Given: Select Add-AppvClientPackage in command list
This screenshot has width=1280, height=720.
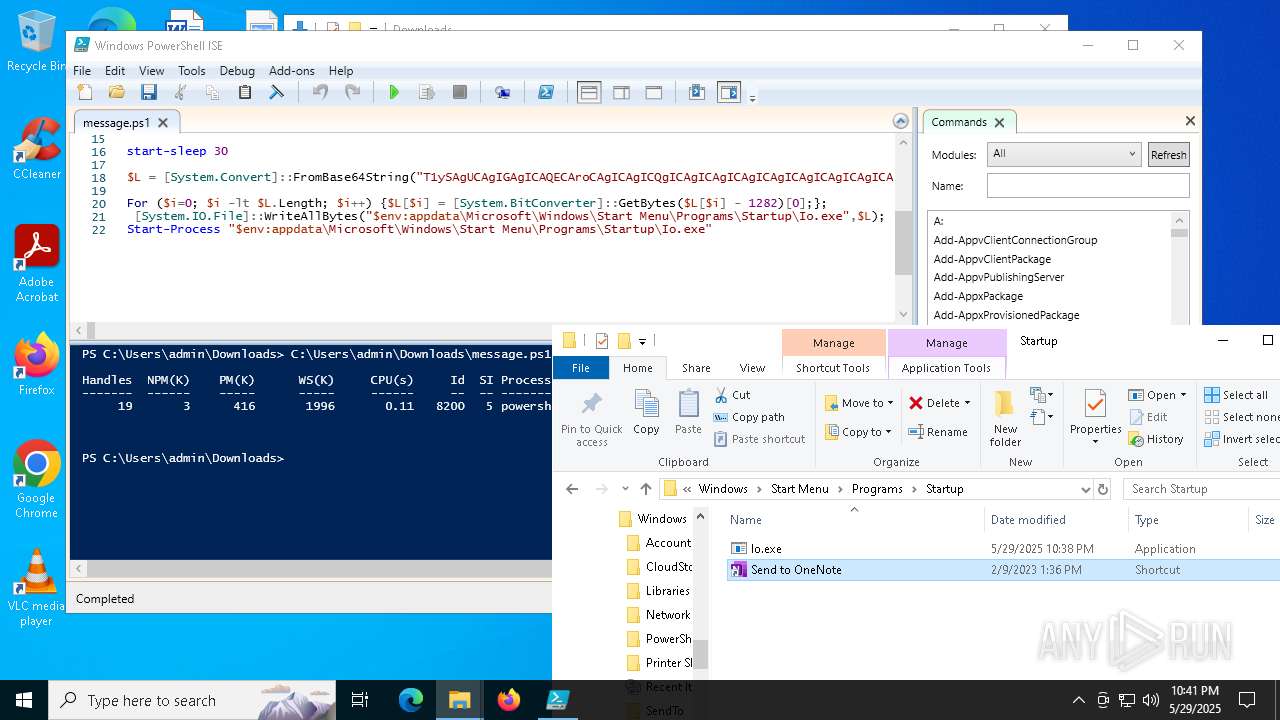Looking at the screenshot, I should (992, 259).
